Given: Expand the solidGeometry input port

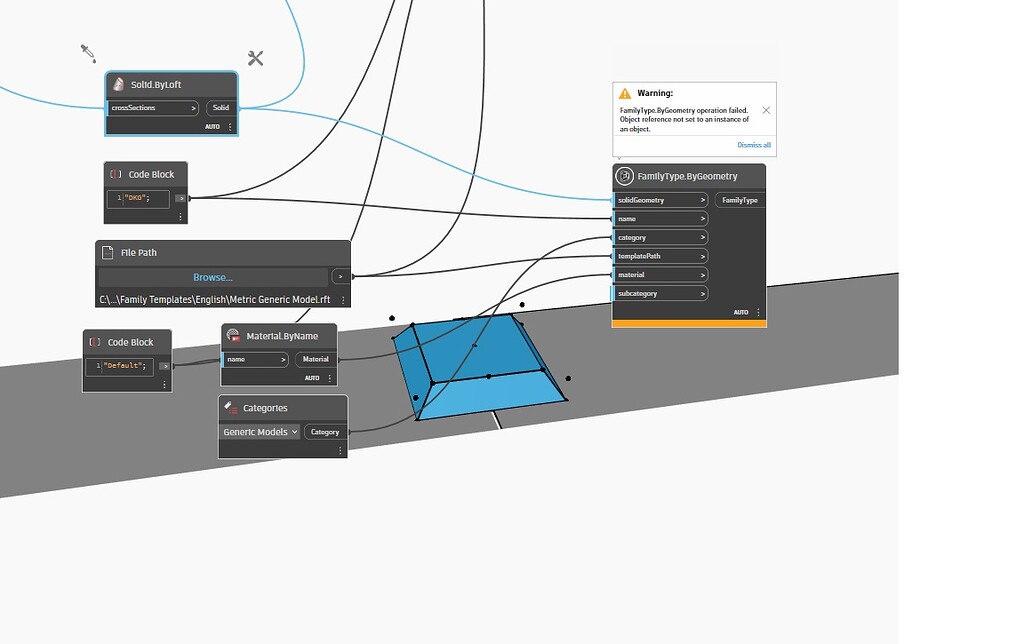Looking at the screenshot, I should point(702,199).
